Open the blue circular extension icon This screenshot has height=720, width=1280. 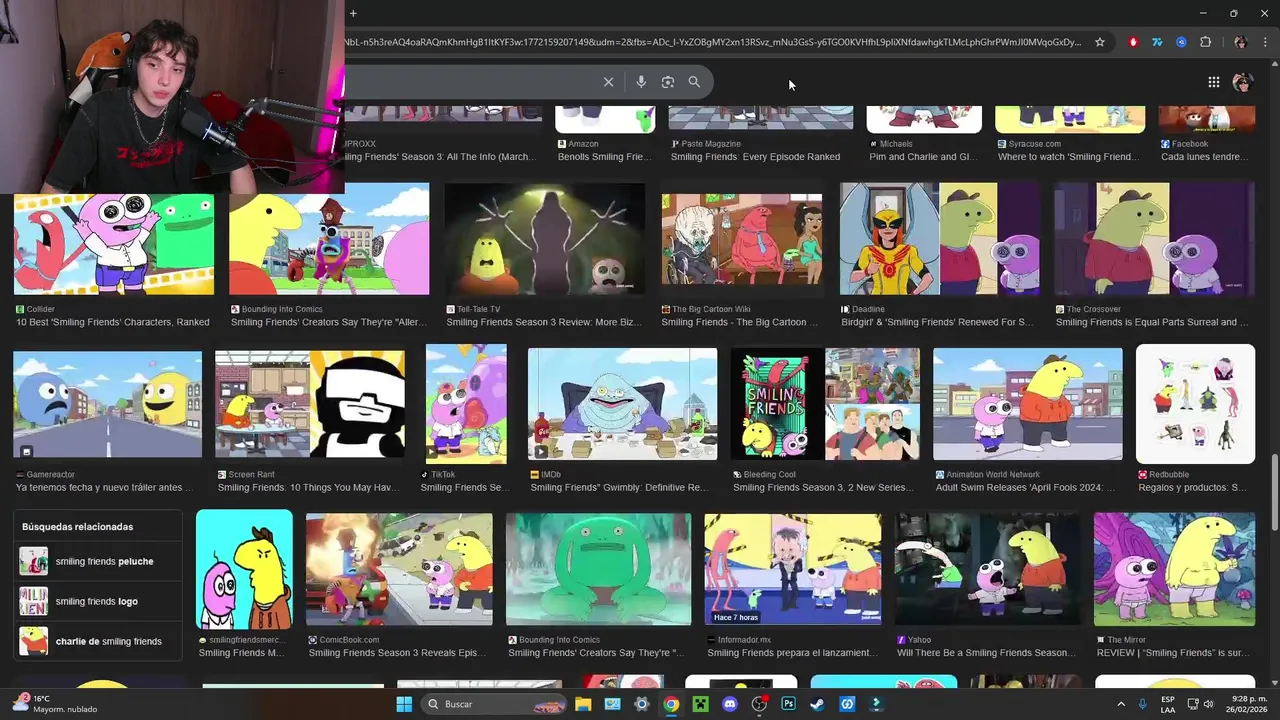tap(1181, 42)
